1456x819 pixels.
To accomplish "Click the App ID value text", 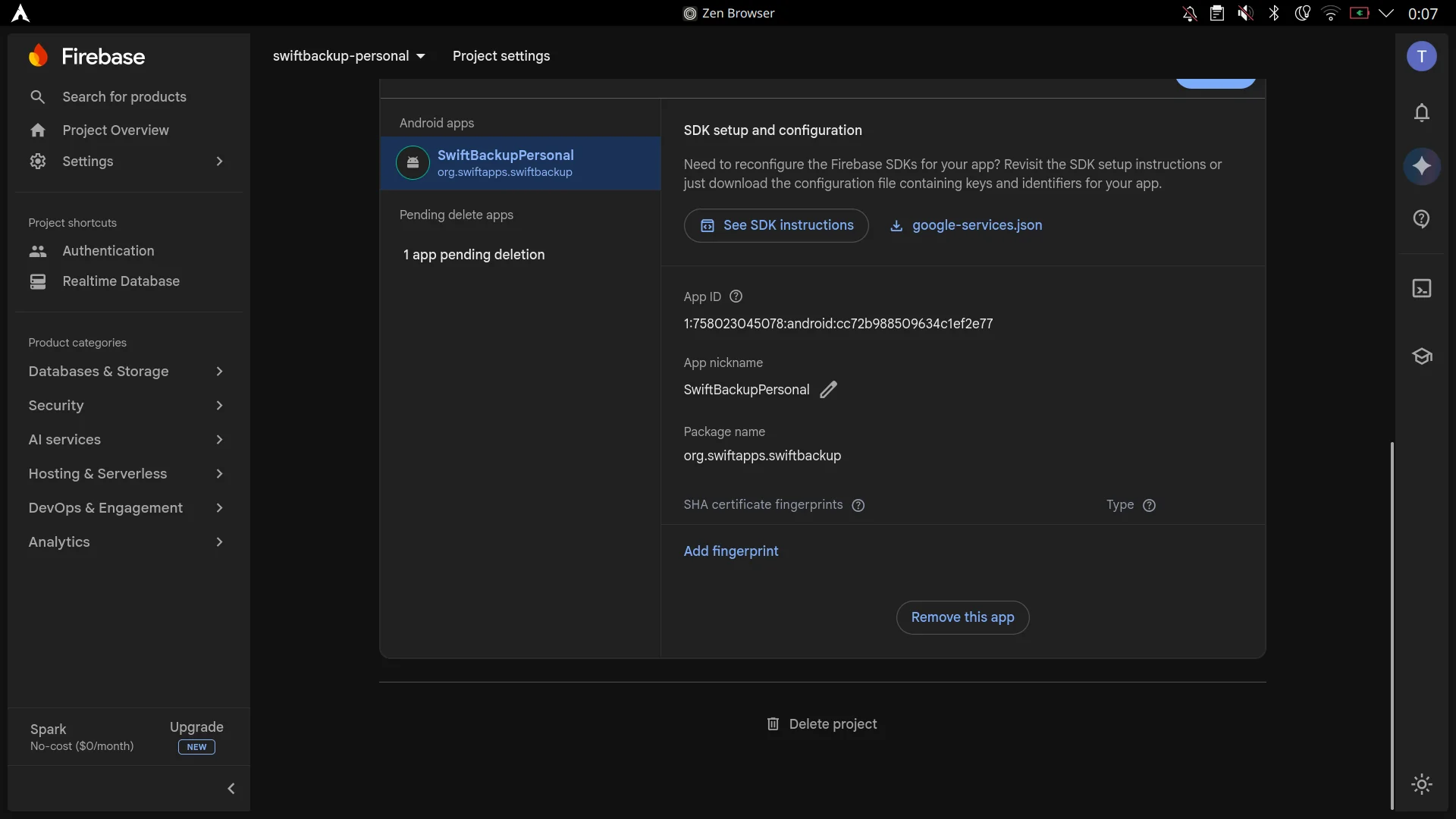I will pyautogui.click(x=838, y=324).
